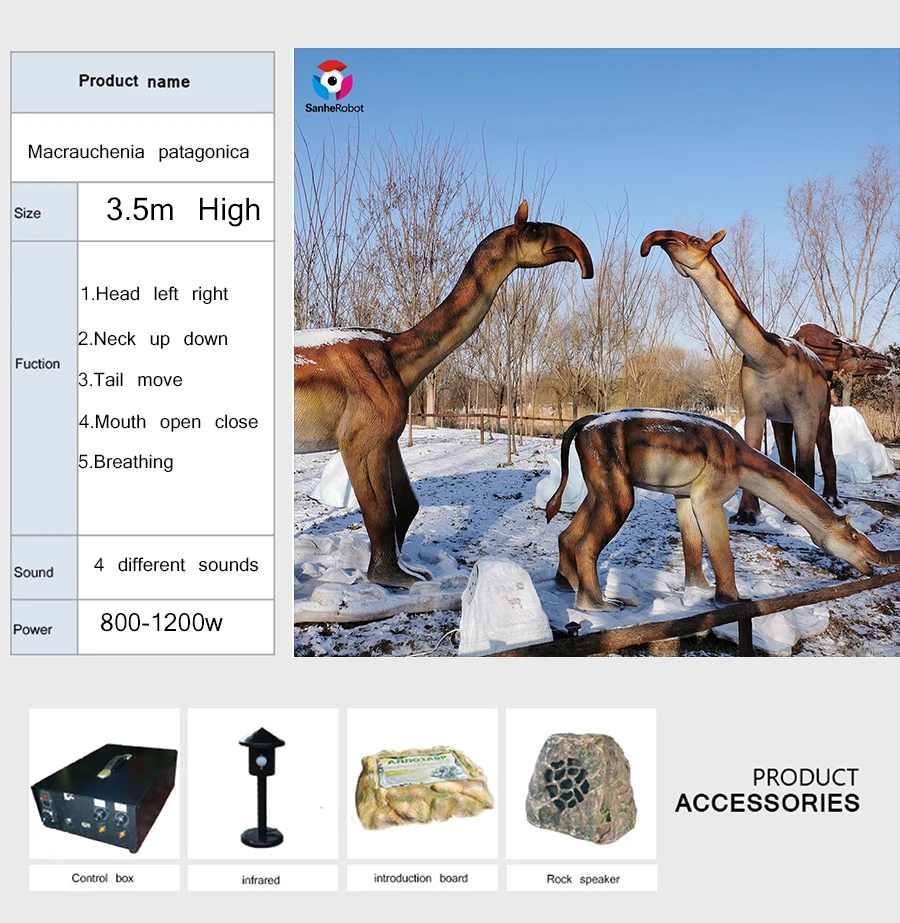Click the Rock speaker label
Image resolution: width=900 pixels, height=923 pixels.
[x=583, y=879]
